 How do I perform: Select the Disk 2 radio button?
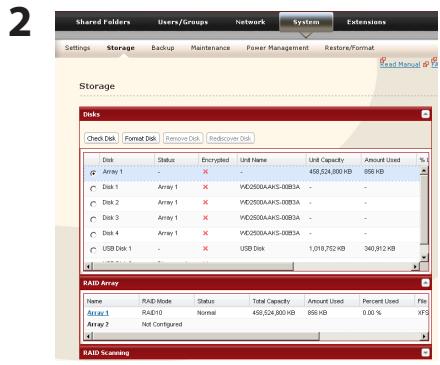pyautogui.click(x=93, y=204)
